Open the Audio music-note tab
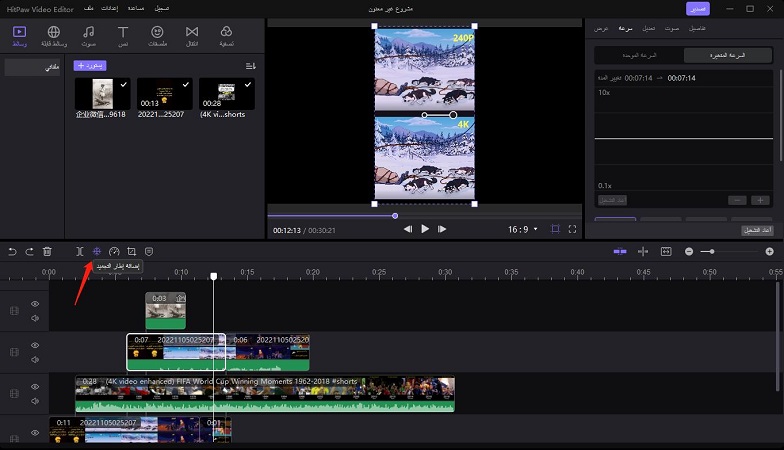The height and width of the screenshot is (450, 784). 88,36
